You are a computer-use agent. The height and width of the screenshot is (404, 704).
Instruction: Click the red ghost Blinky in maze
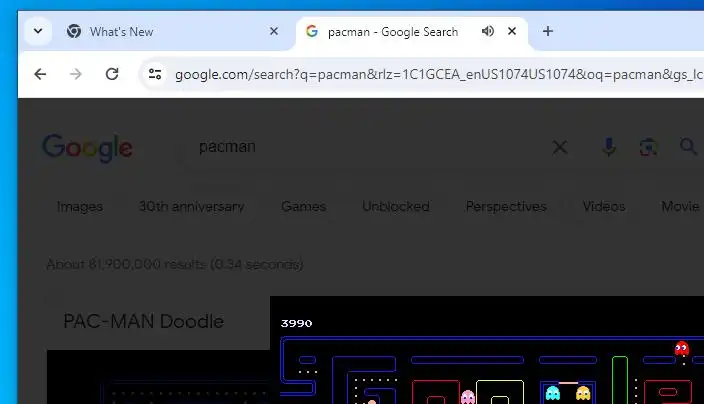pos(682,348)
